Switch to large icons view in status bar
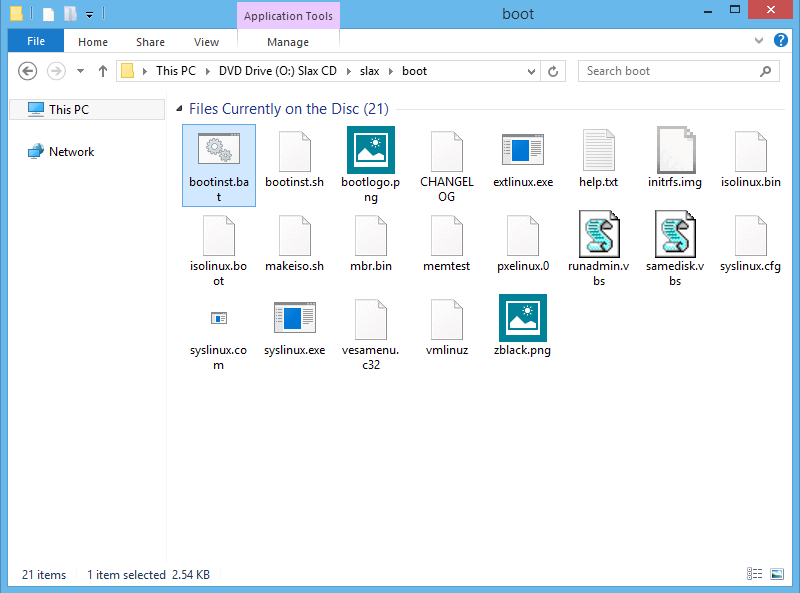 click(x=777, y=575)
